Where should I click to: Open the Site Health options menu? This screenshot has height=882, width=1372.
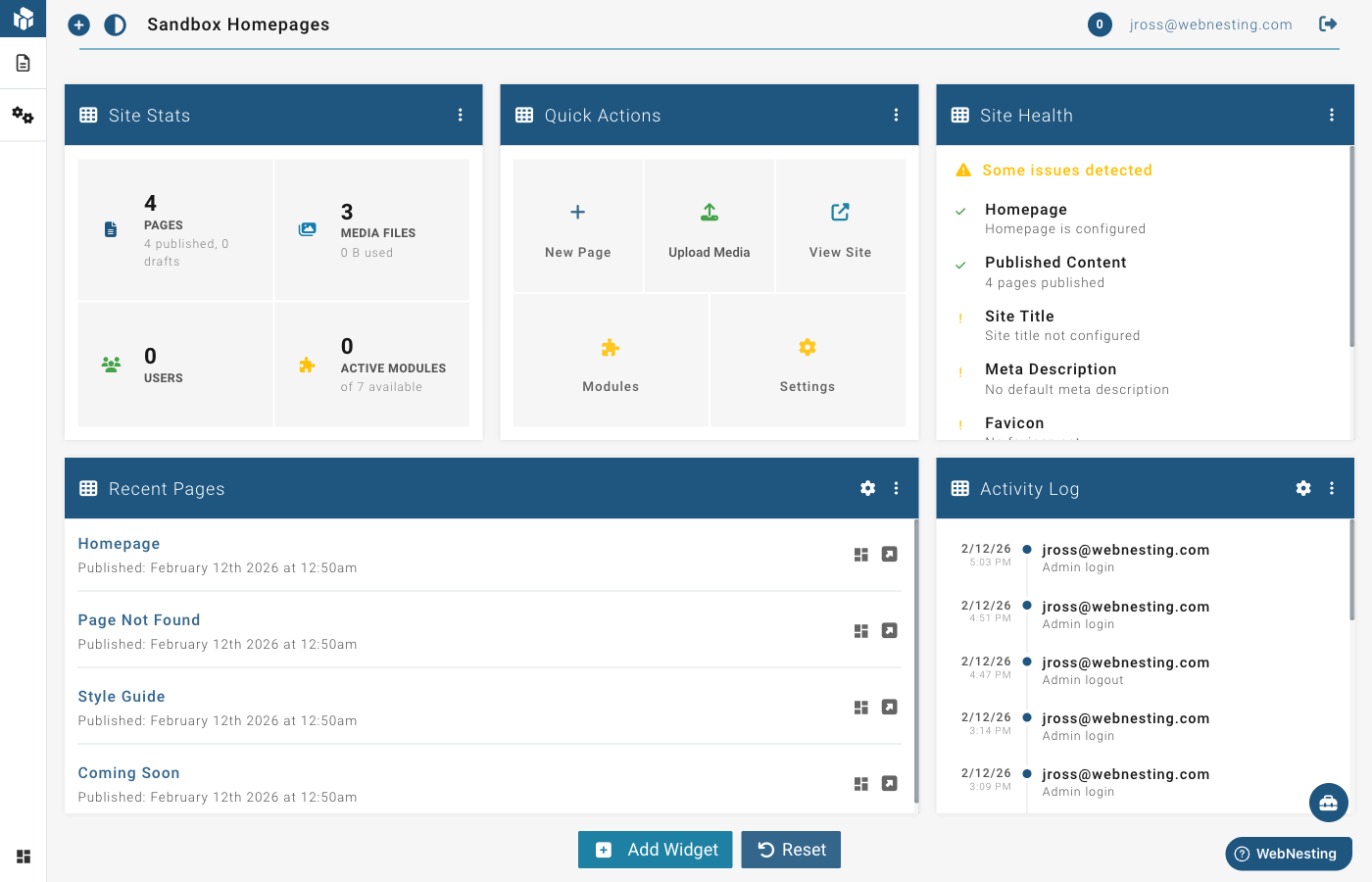[1332, 115]
